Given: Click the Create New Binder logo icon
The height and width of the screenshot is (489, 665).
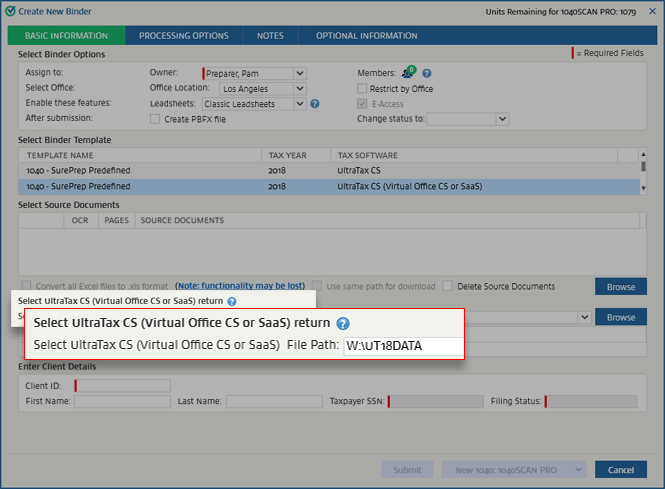Looking at the screenshot, I should [10, 11].
